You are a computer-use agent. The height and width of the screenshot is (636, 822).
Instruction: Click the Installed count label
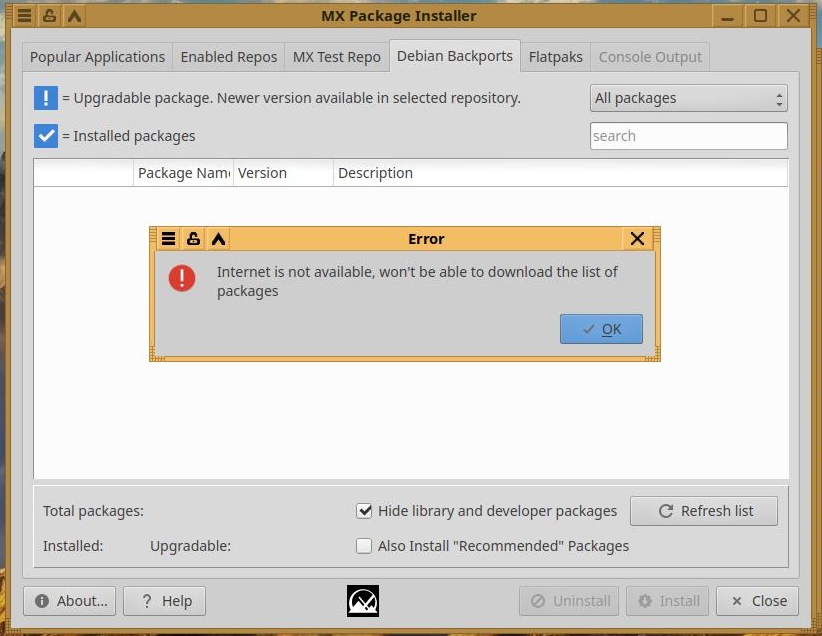[73, 546]
